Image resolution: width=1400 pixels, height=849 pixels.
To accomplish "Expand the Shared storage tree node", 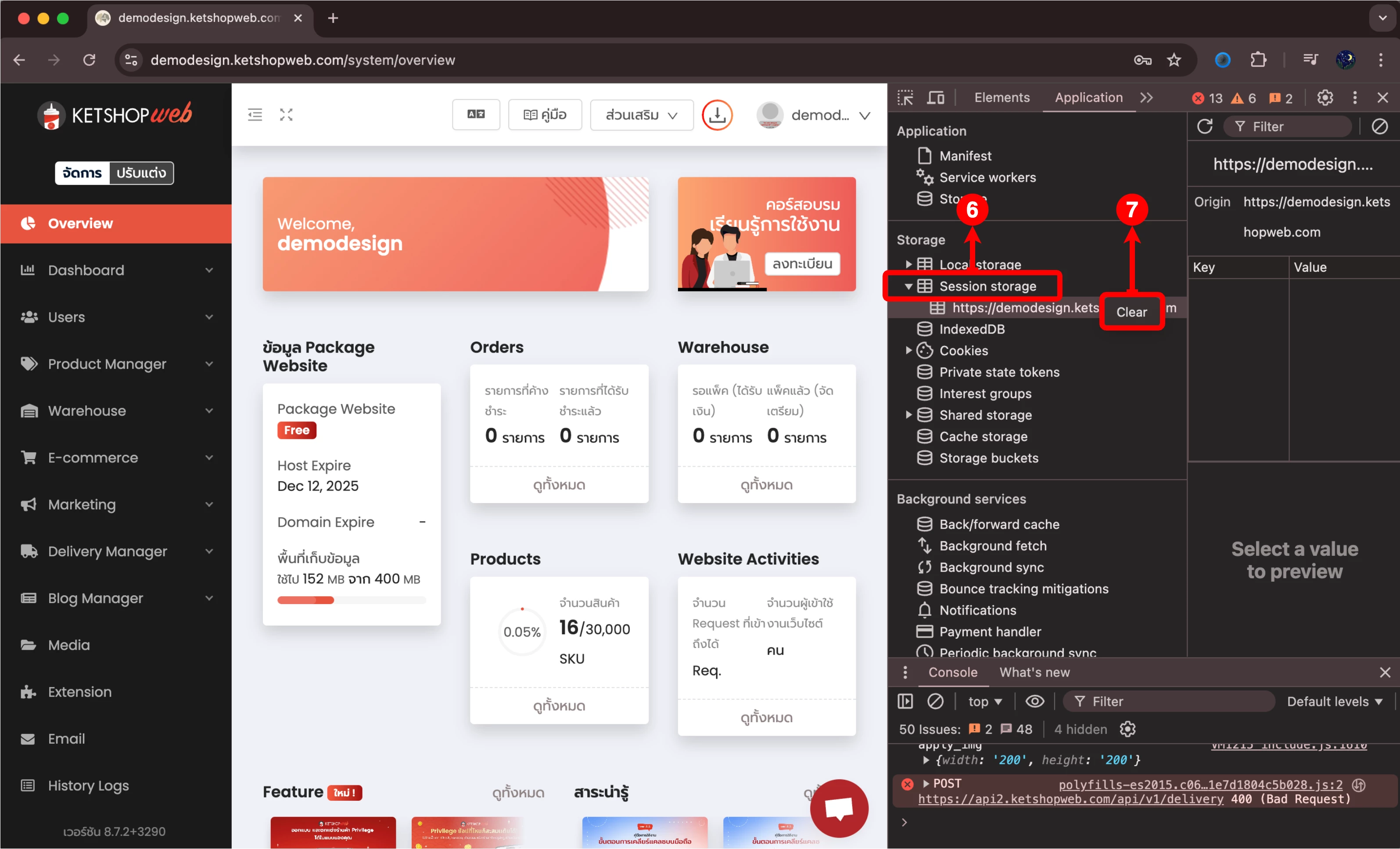I will (x=908, y=415).
